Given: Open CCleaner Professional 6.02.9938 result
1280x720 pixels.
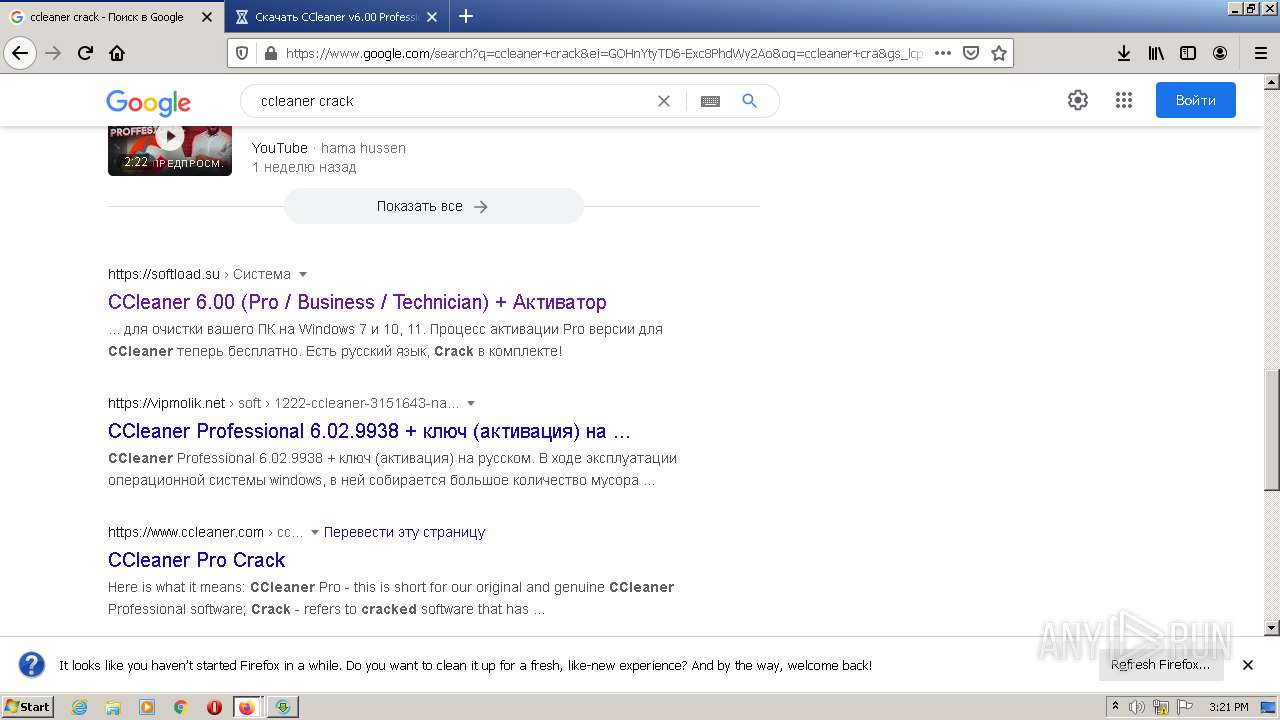Looking at the screenshot, I should point(369,431).
